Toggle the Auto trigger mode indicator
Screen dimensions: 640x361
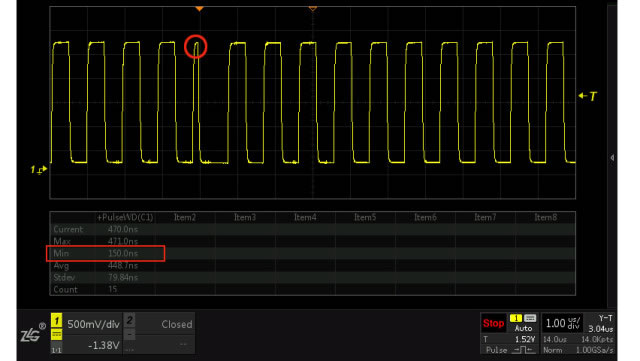click(x=523, y=328)
